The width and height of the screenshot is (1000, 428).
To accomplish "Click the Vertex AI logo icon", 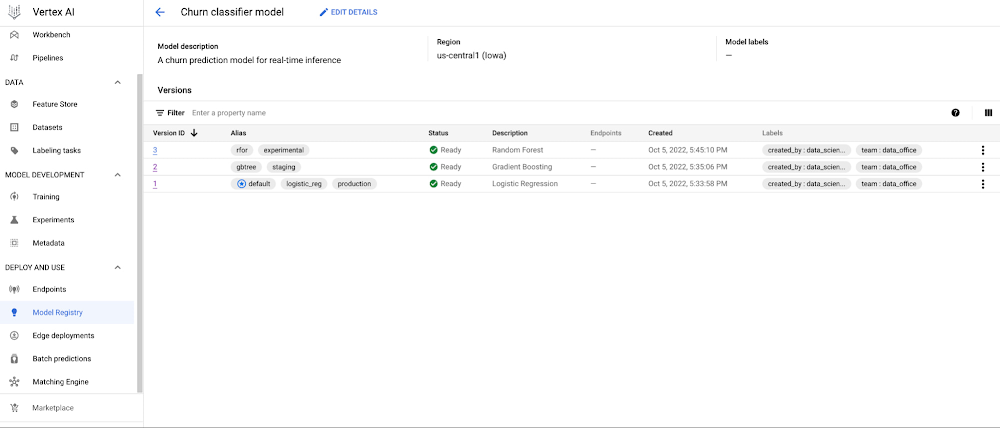I will coord(14,12).
